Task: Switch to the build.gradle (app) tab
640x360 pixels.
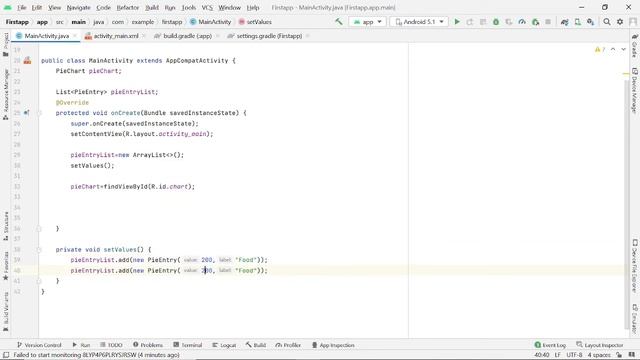Action: (187, 36)
